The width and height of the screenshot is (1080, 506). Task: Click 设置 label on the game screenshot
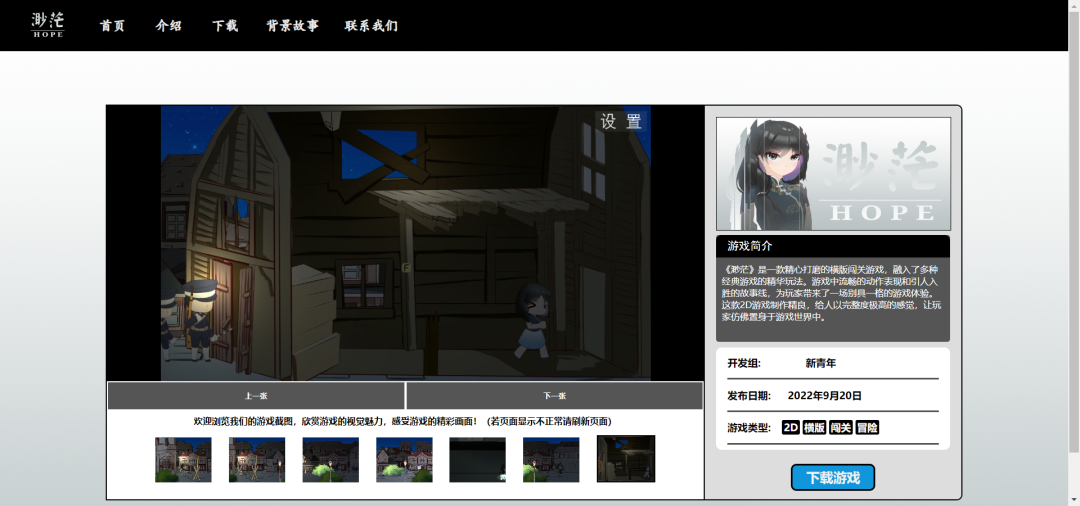[x=621, y=122]
